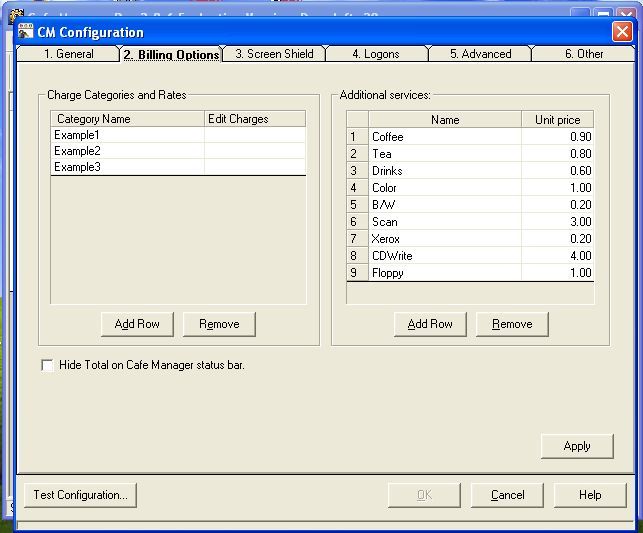Switch to the 1. General tab
643x533 pixels.
point(68,54)
